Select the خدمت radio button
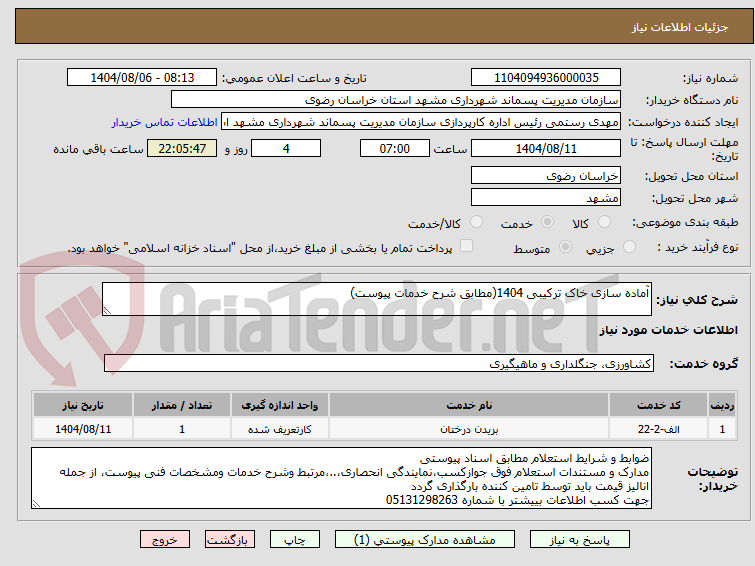 tap(547, 222)
